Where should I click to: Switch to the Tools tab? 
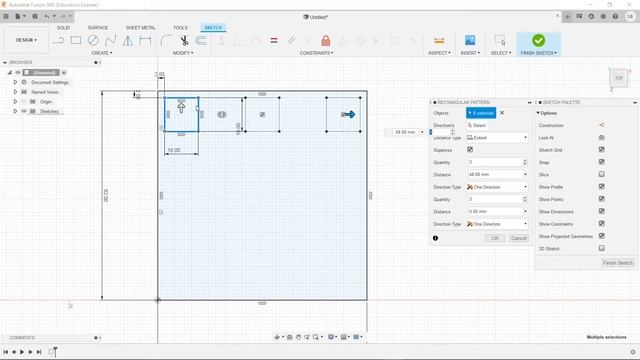pyautogui.click(x=180, y=28)
